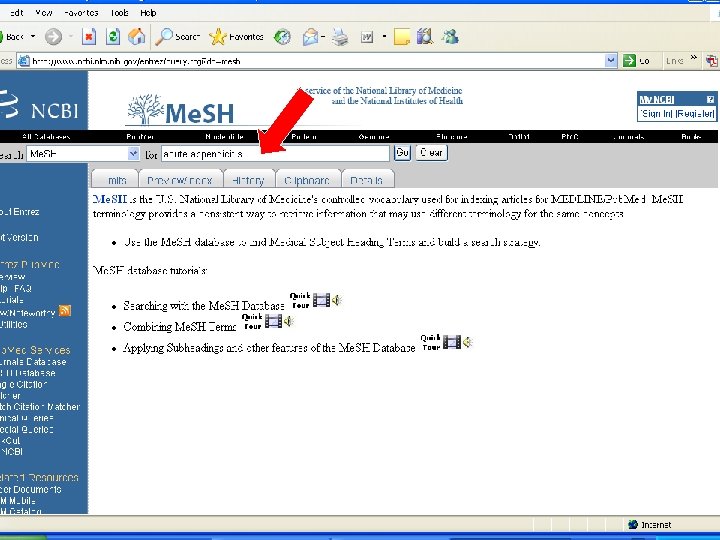Open the Back button history dropdown arrow

coord(33,37)
